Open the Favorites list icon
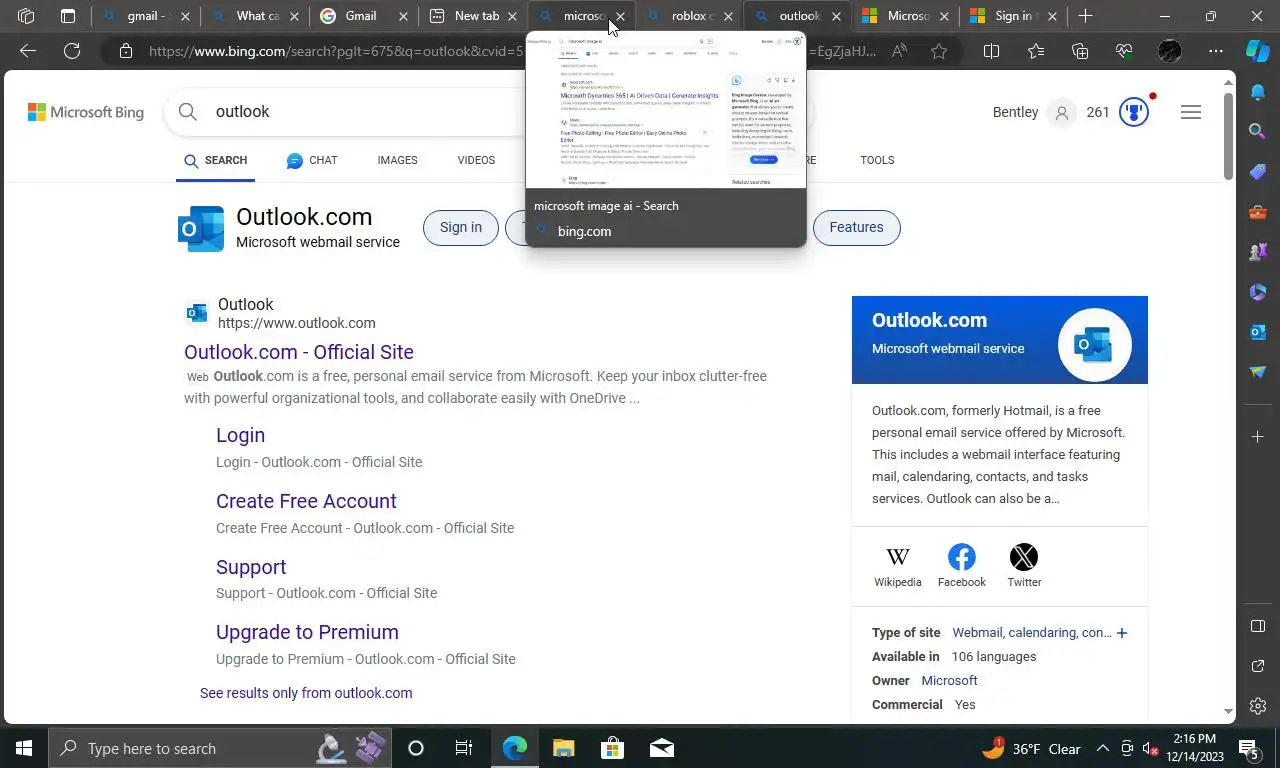 [x=1035, y=51]
